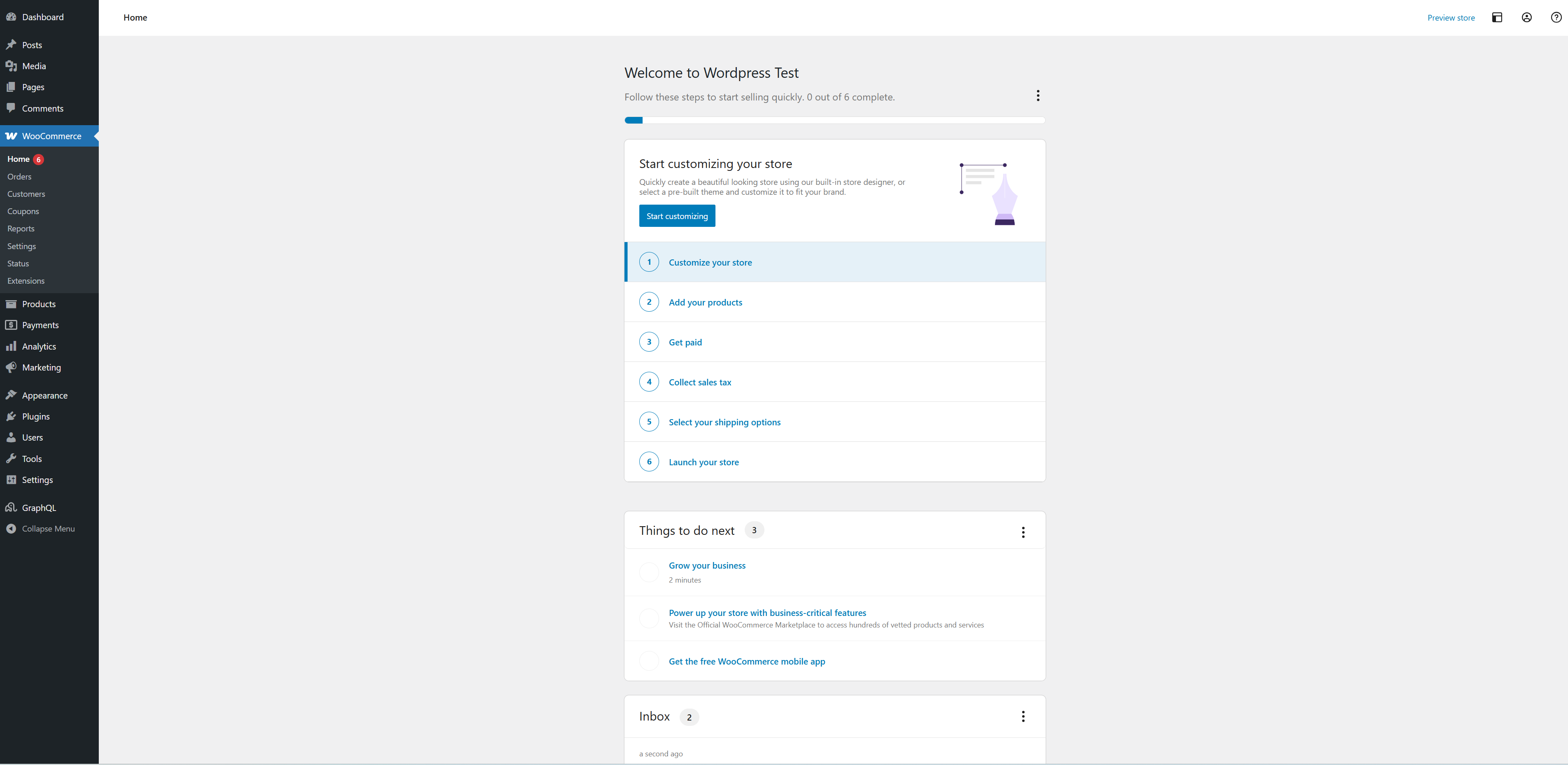Go to WooCommerce Orders menu item
This screenshot has height=765, width=1568.
pos(19,177)
